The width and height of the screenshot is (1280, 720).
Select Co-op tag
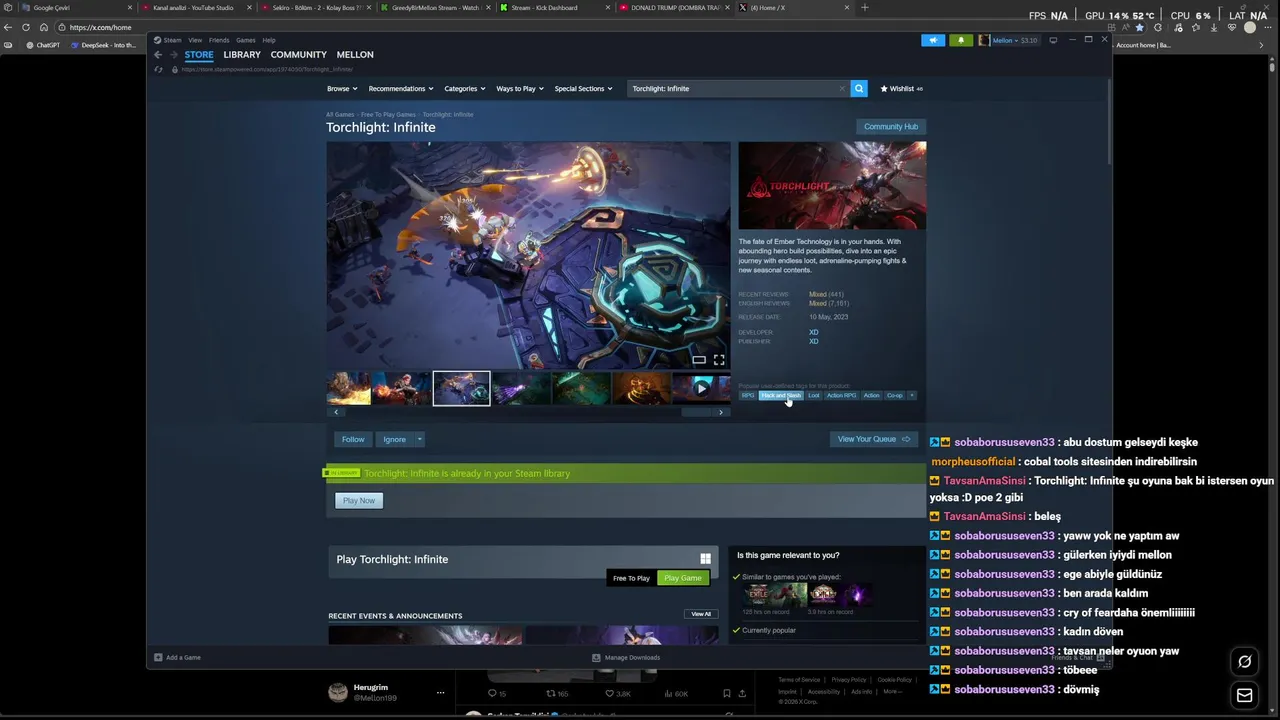(x=894, y=395)
